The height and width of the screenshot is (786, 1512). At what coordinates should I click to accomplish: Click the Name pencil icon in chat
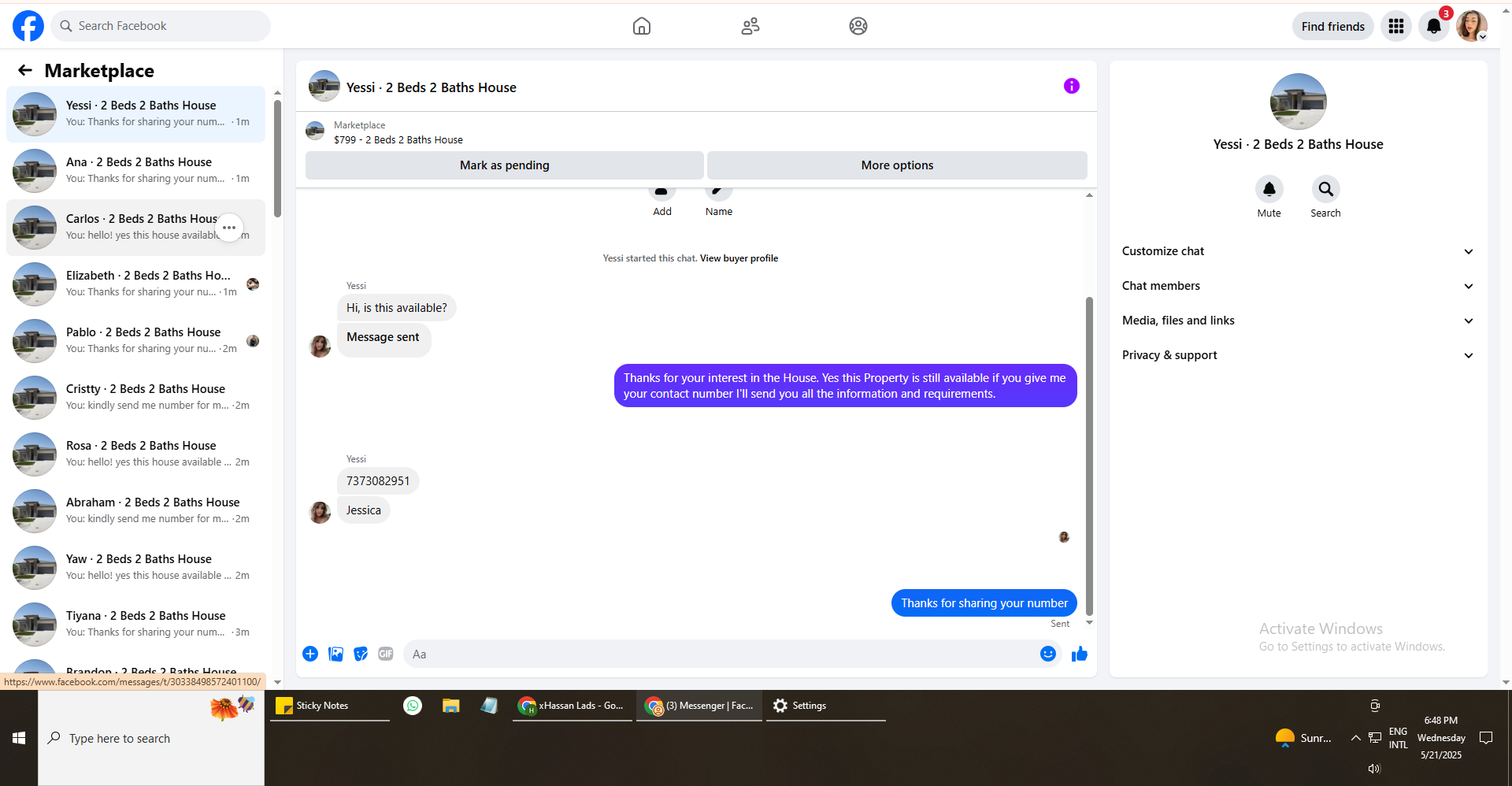[x=719, y=191]
